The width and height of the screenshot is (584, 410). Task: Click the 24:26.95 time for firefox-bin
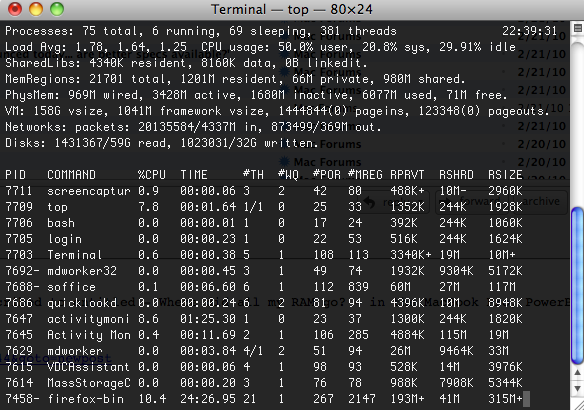tap(208, 399)
